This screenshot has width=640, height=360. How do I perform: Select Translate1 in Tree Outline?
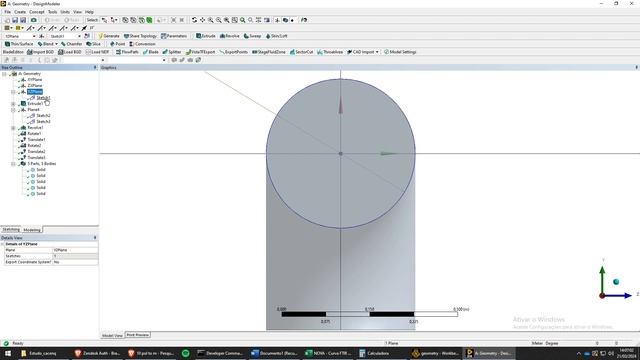[36, 140]
